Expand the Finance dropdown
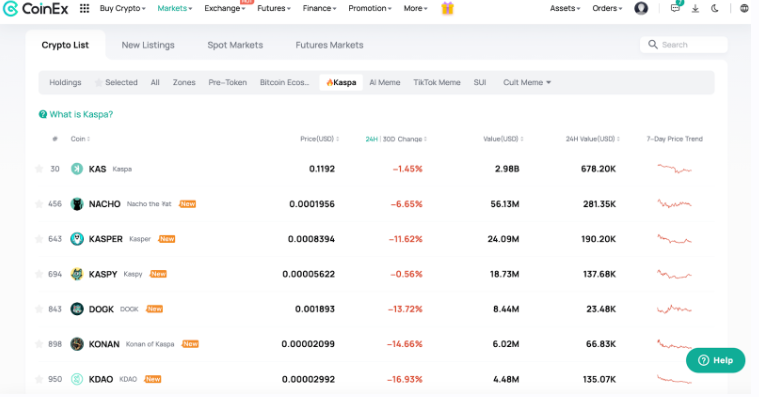This screenshot has height=397, width=759. (x=319, y=8)
